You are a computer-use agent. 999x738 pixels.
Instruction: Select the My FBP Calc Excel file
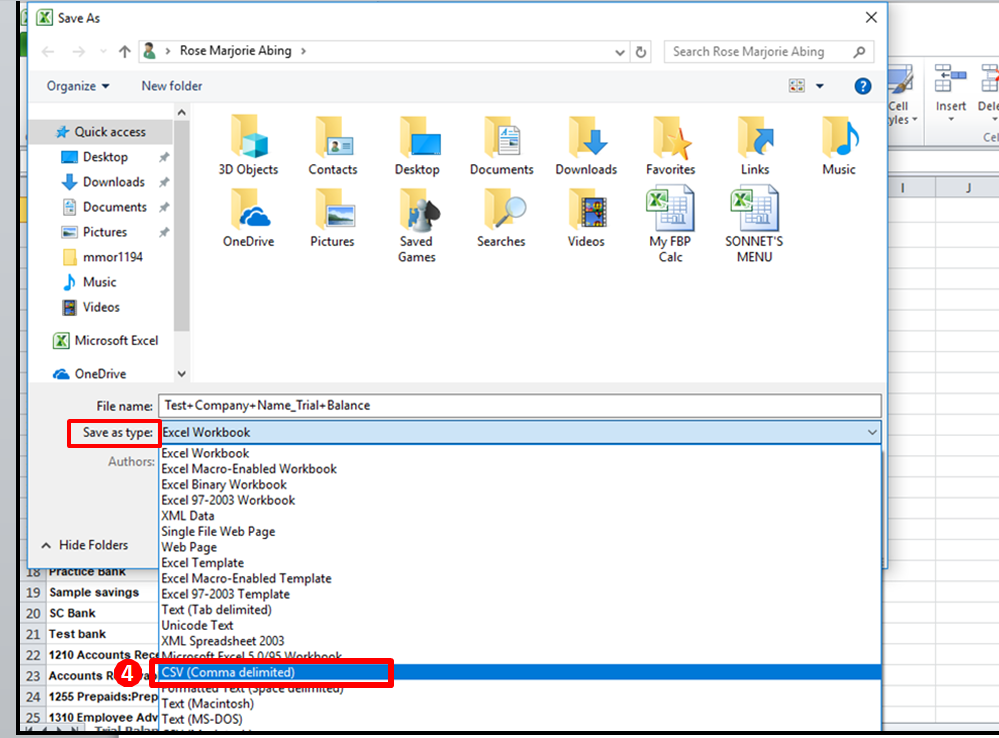point(670,224)
